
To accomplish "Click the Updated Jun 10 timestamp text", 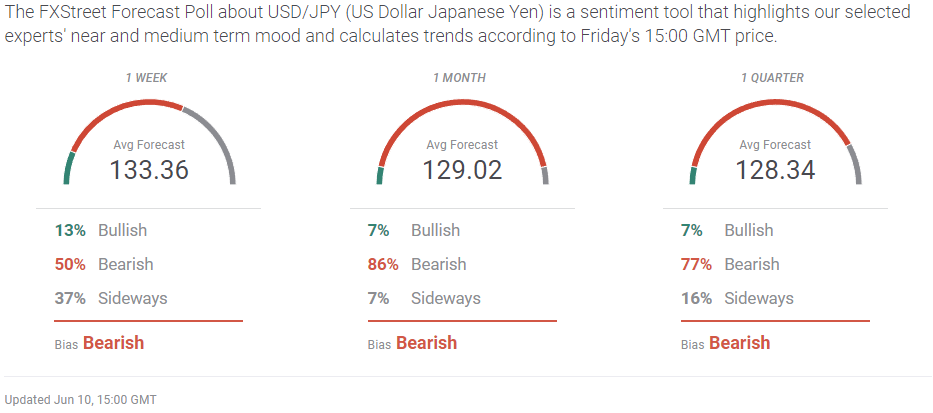I will pyautogui.click(x=81, y=400).
